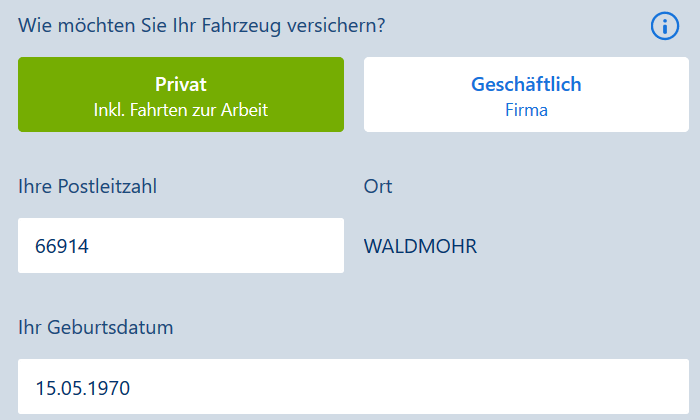This screenshot has height=420, width=700.
Task: Select the green Privat option
Action: pyautogui.click(x=181, y=94)
